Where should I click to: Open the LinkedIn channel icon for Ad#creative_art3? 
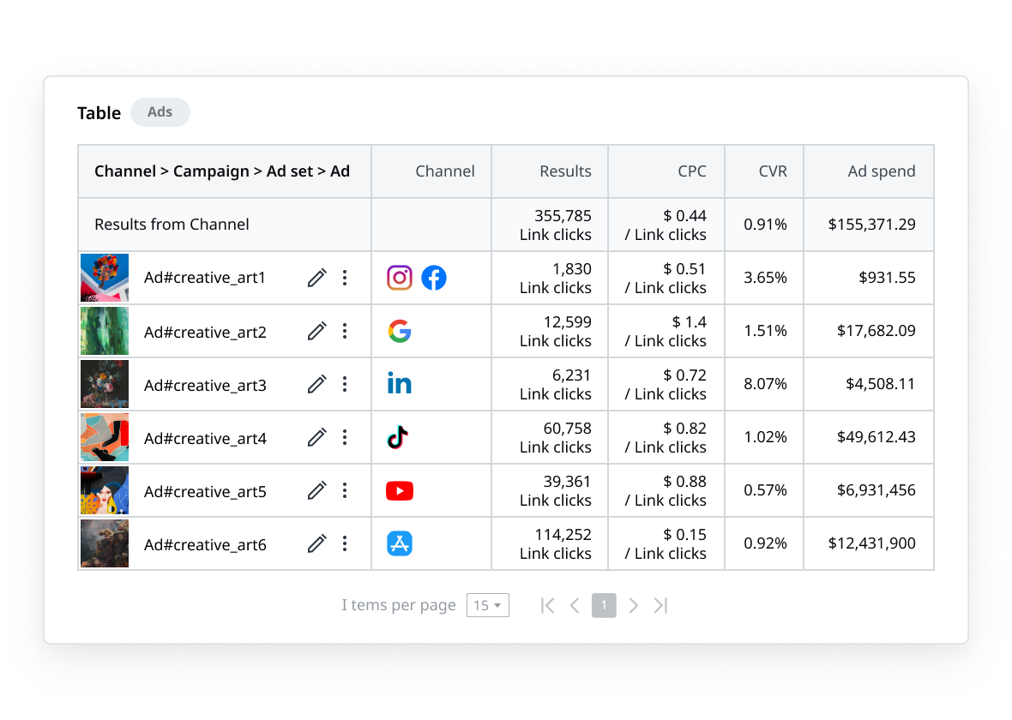pos(399,383)
